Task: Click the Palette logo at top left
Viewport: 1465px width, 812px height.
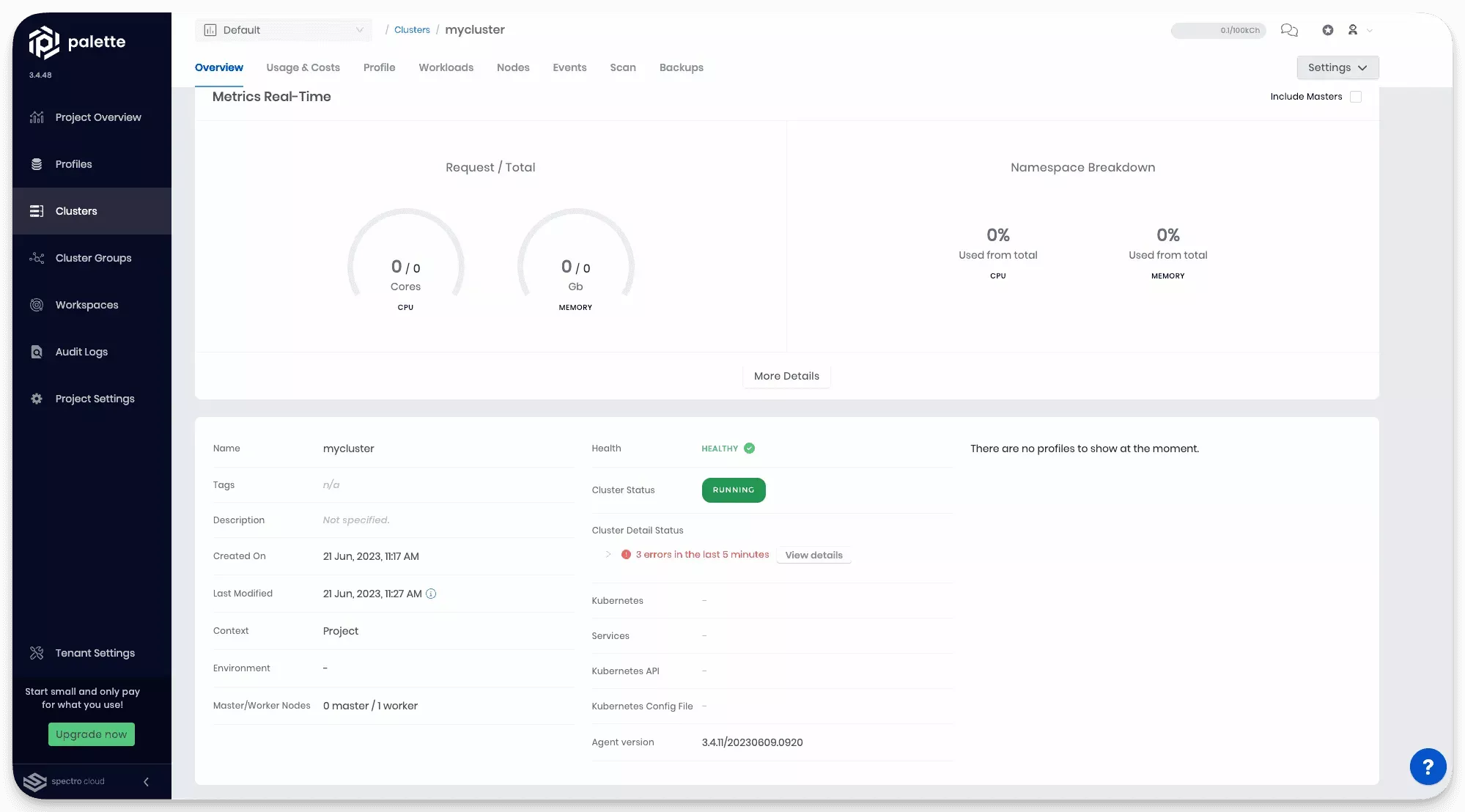Action: point(45,42)
